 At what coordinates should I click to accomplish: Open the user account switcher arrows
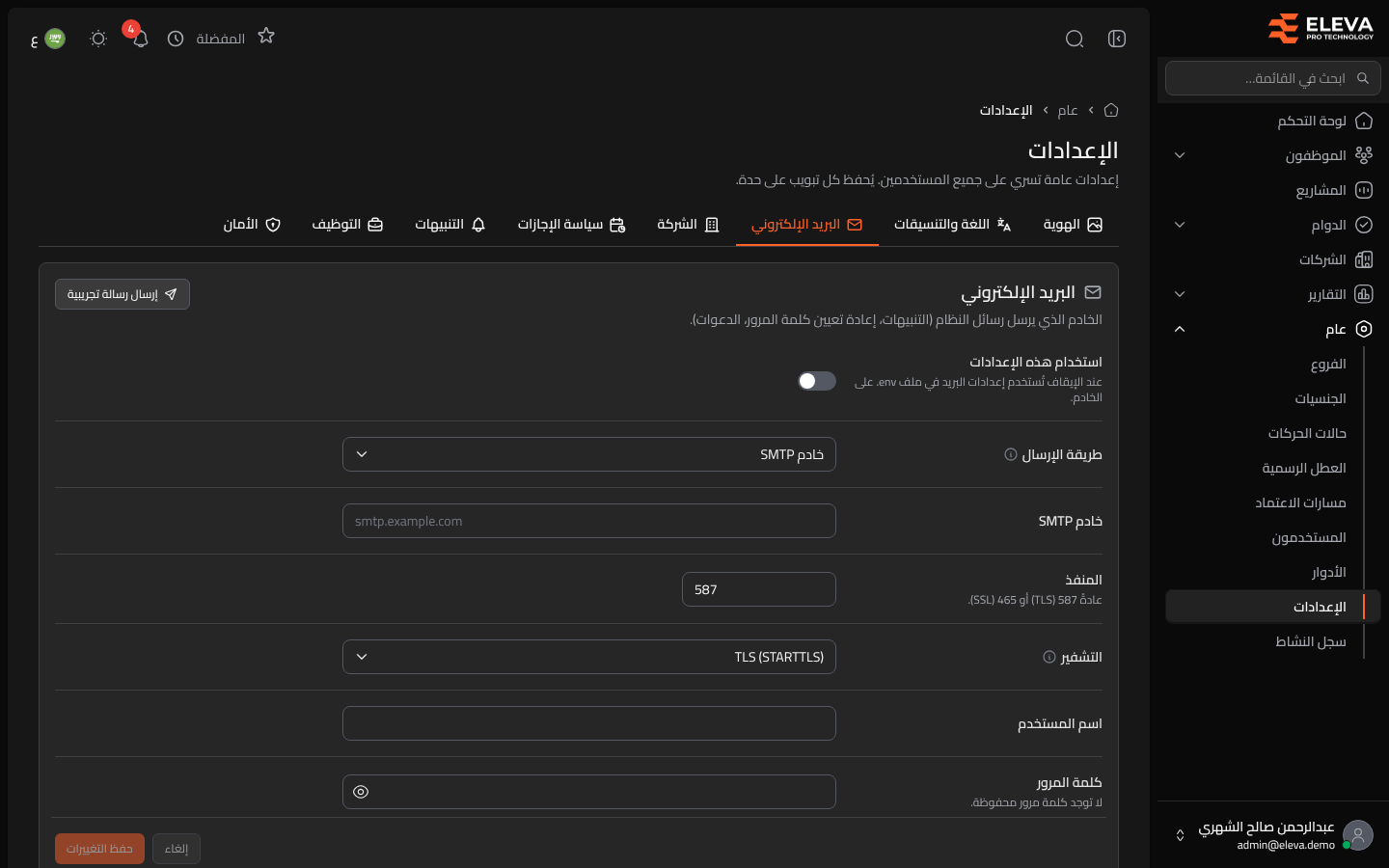coord(1180,835)
